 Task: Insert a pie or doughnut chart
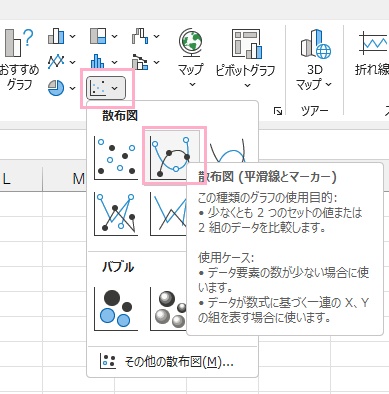tap(56, 88)
